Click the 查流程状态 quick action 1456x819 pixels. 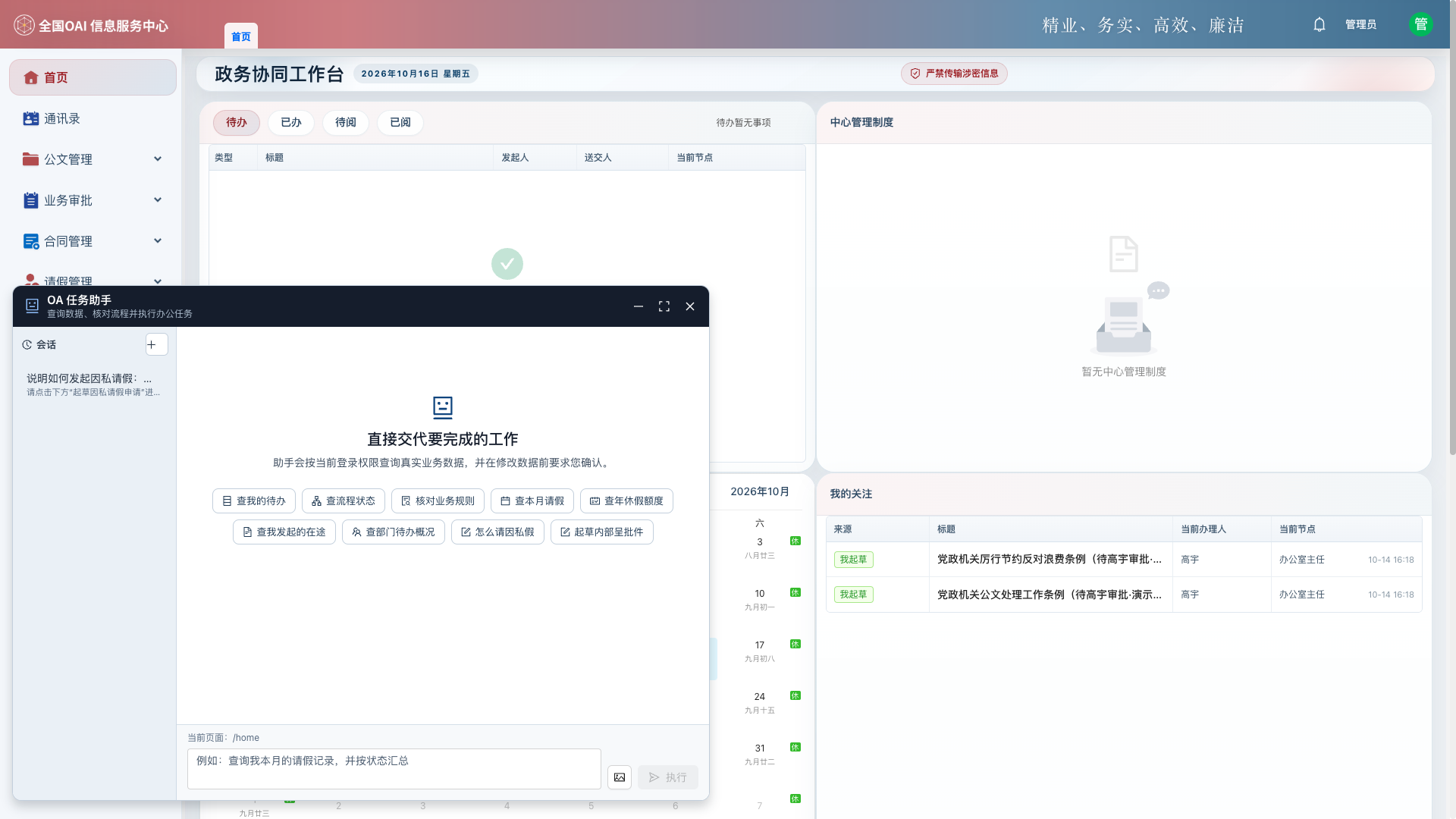point(344,501)
